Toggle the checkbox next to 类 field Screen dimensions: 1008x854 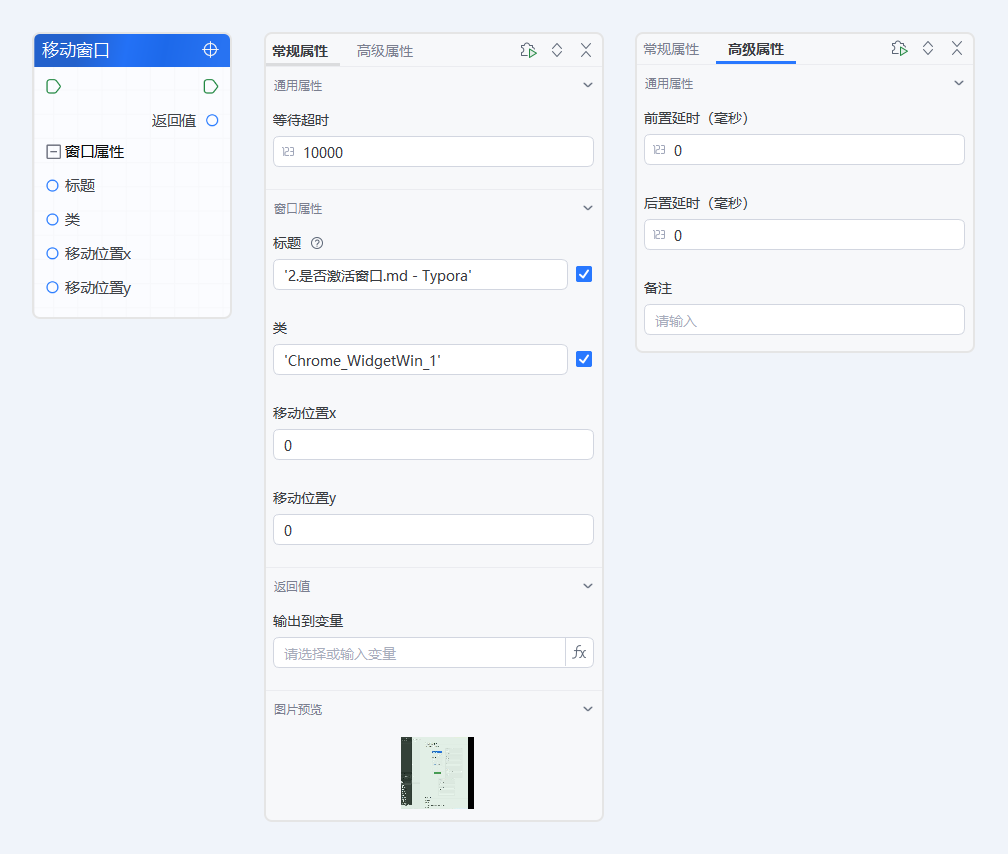(x=583, y=358)
